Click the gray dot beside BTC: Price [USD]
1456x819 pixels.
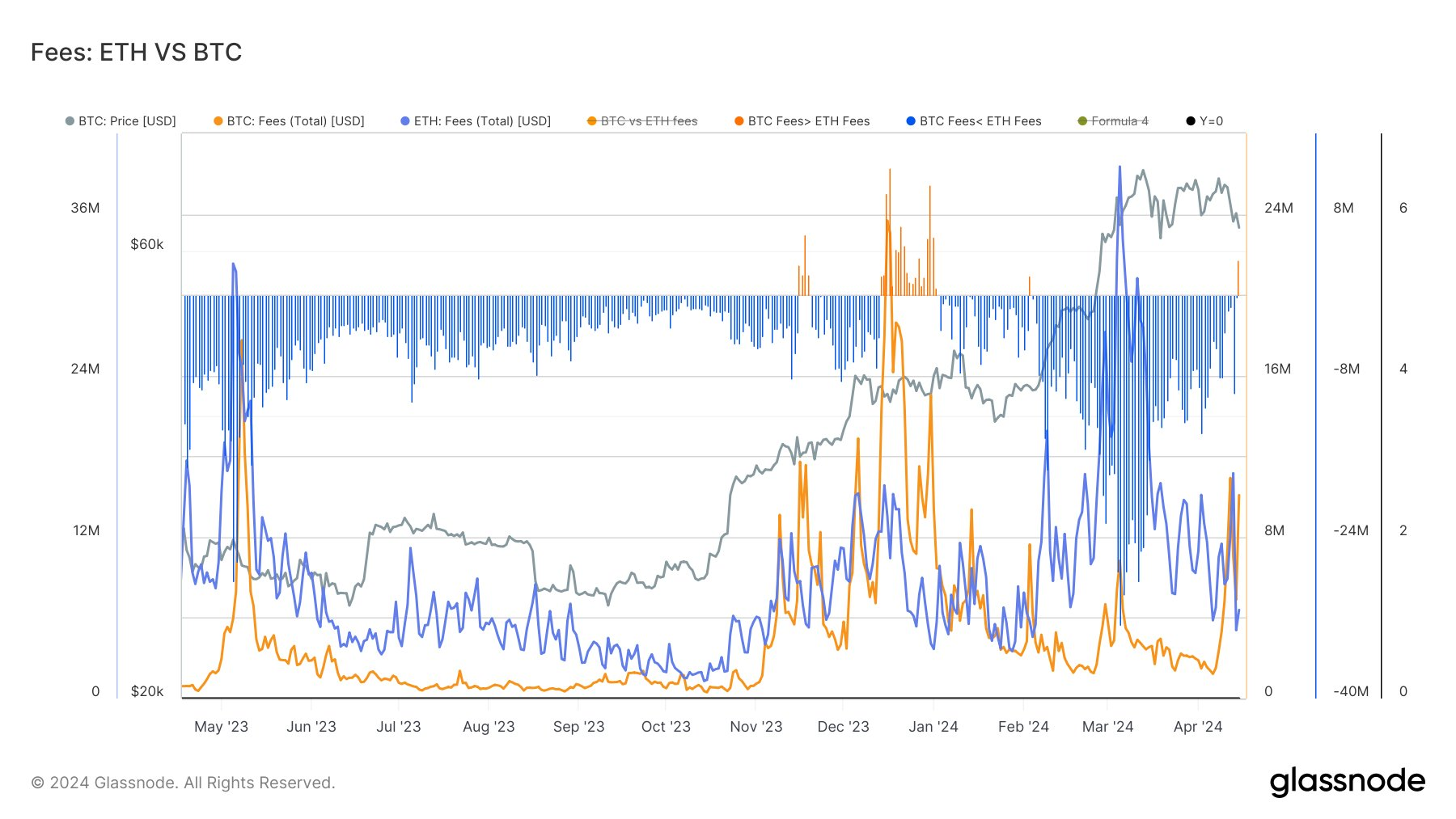pos(70,121)
